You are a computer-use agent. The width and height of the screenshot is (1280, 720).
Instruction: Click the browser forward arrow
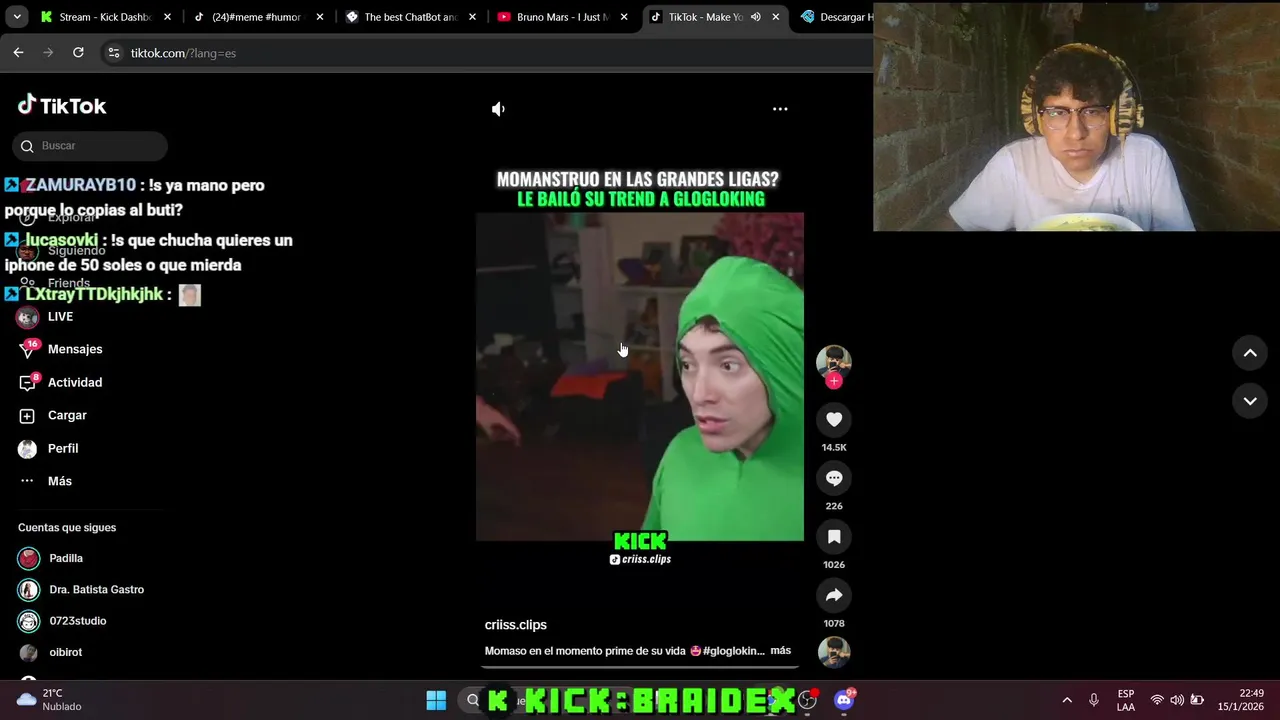48,53
